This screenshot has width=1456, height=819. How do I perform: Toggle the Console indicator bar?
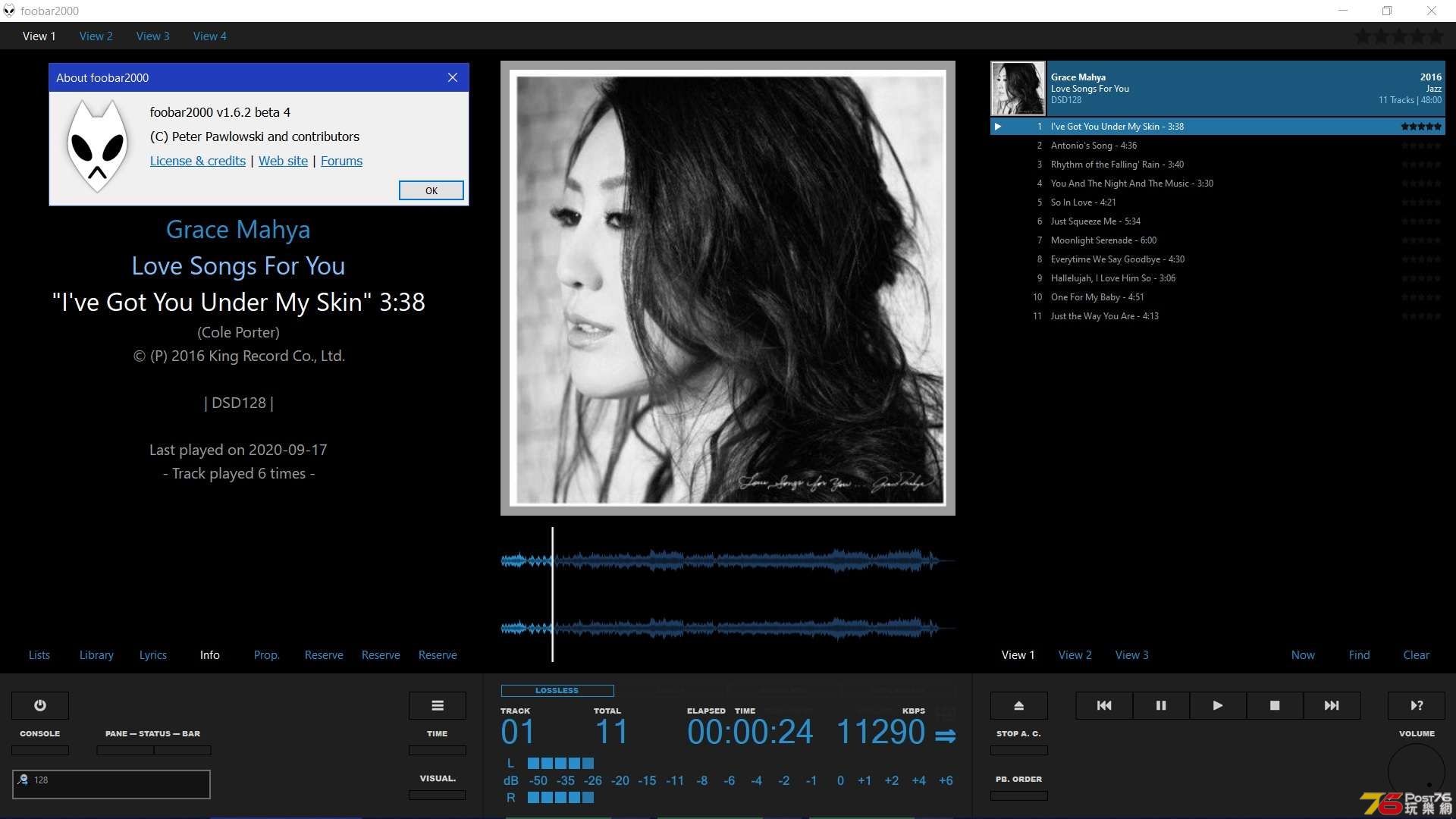point(40,750)
